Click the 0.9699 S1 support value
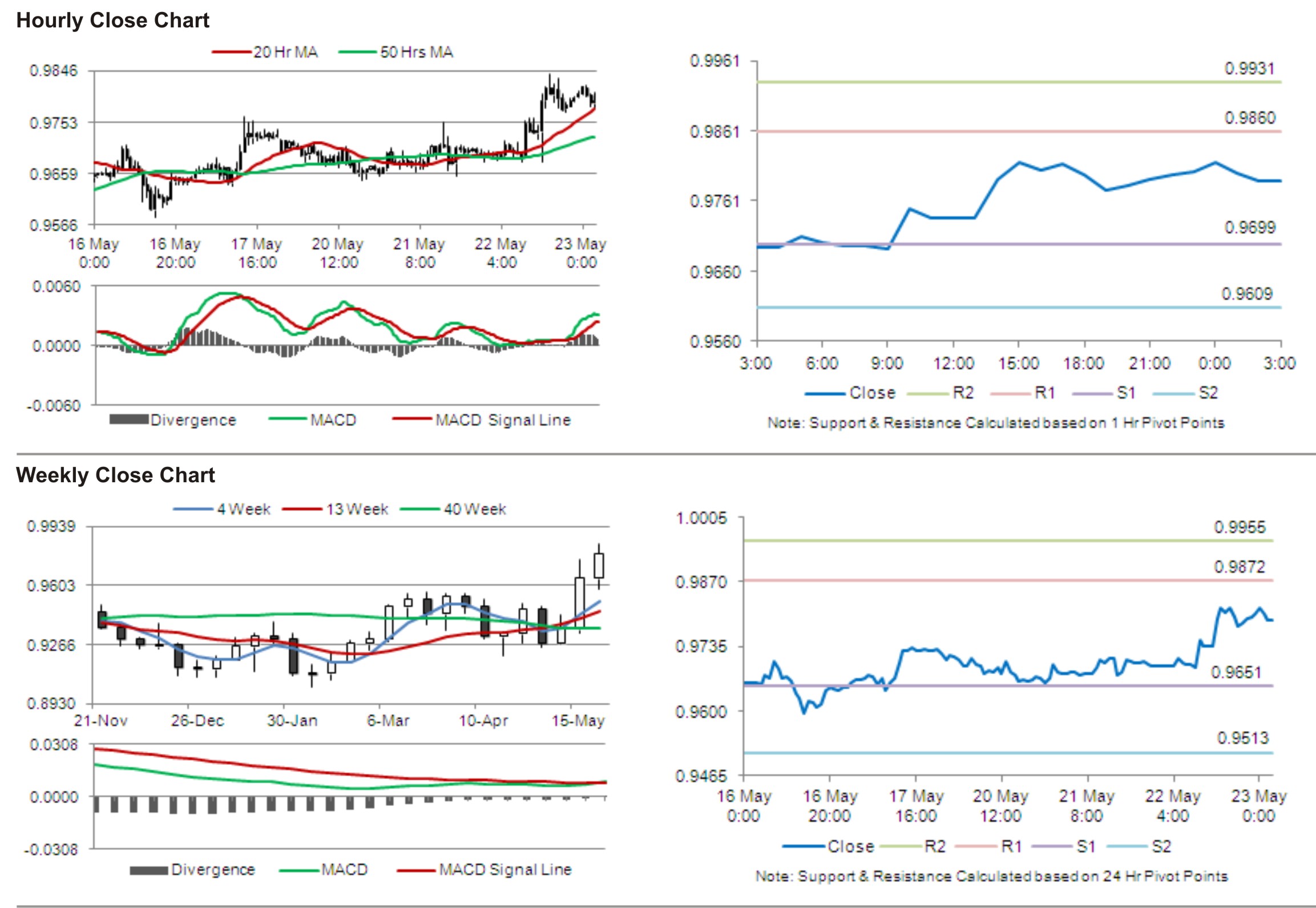The height and width of the screenshot is (908, 1316). 1250,228
